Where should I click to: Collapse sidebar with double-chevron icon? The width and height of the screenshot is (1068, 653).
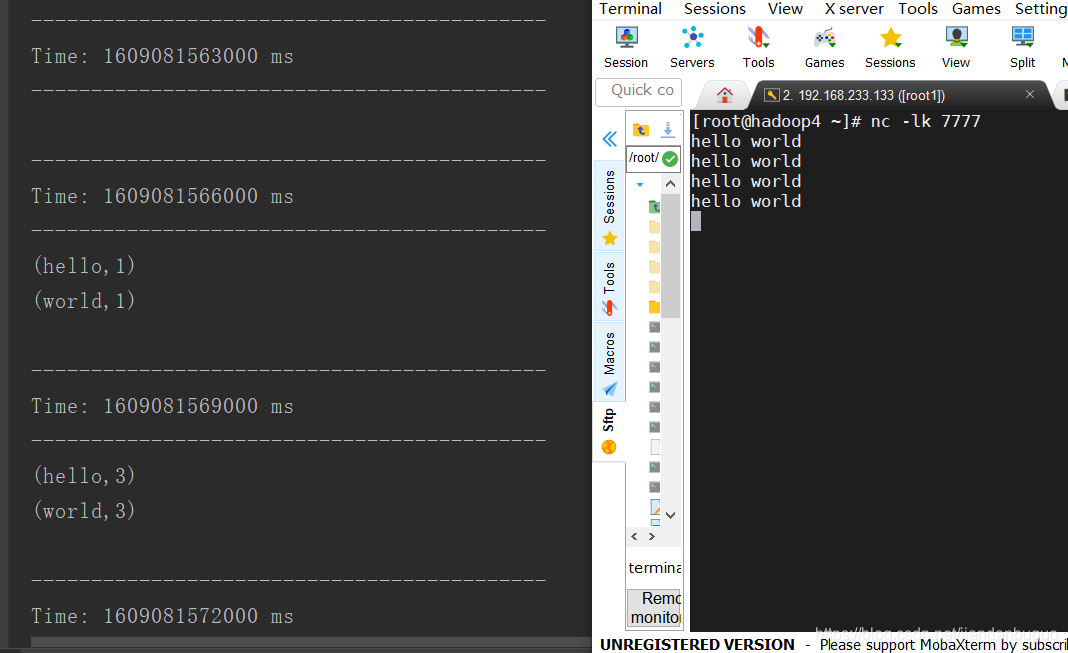click(x=610, y=139)
